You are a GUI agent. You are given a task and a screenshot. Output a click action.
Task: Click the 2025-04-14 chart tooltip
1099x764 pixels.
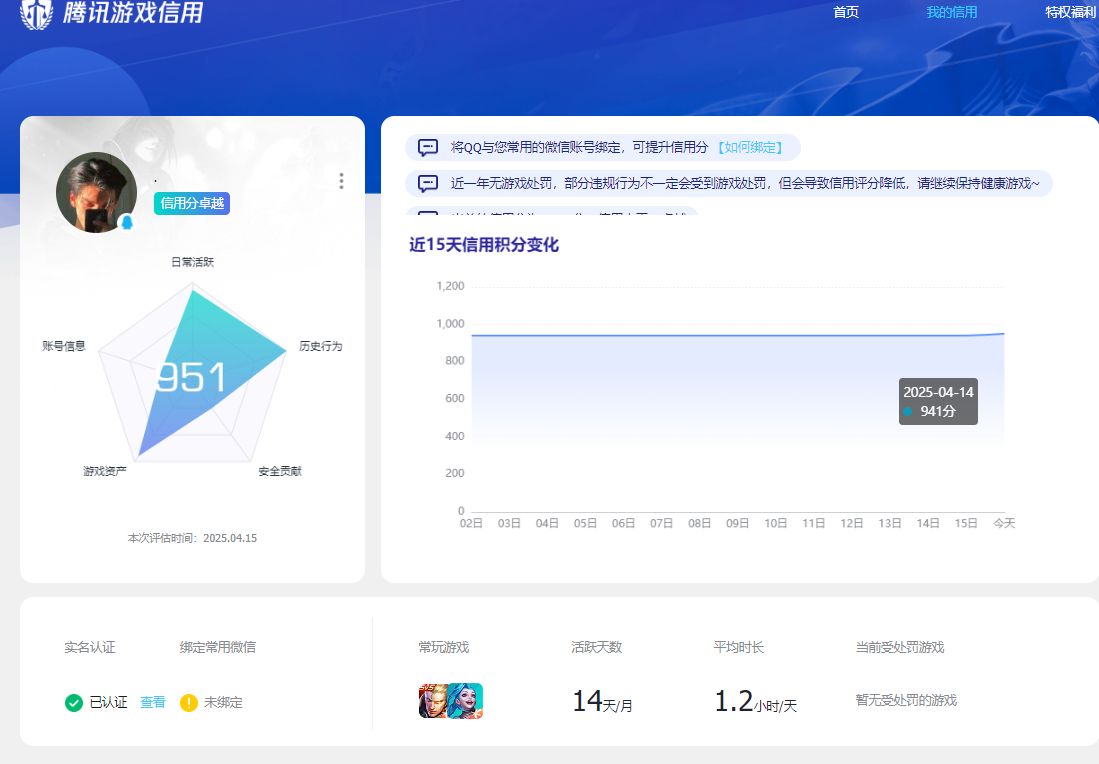coord(938,402)
